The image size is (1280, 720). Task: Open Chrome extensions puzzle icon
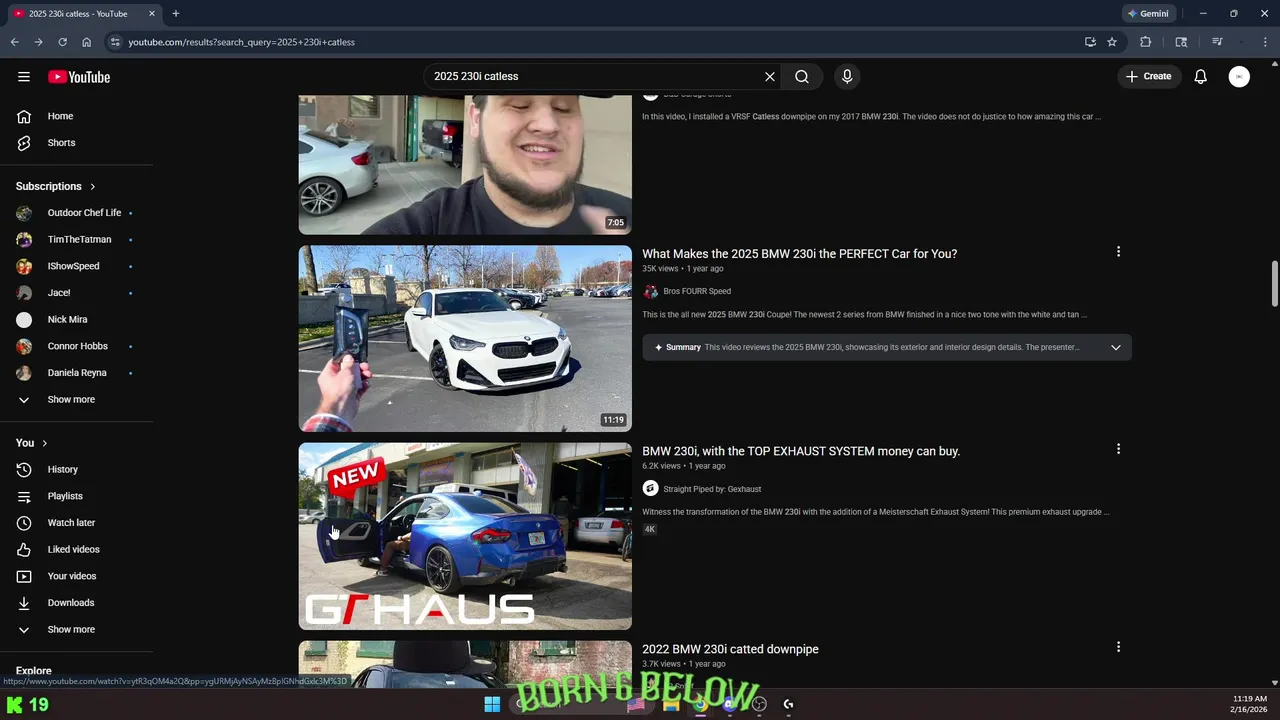[1146, 42]
